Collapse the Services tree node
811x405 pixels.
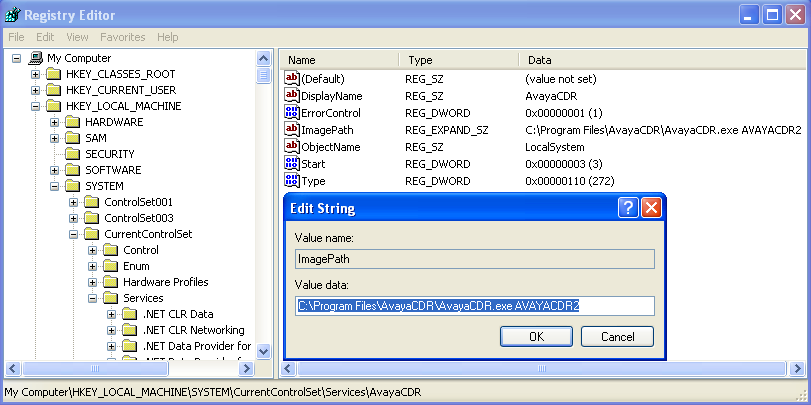click(x=93, y=298)
